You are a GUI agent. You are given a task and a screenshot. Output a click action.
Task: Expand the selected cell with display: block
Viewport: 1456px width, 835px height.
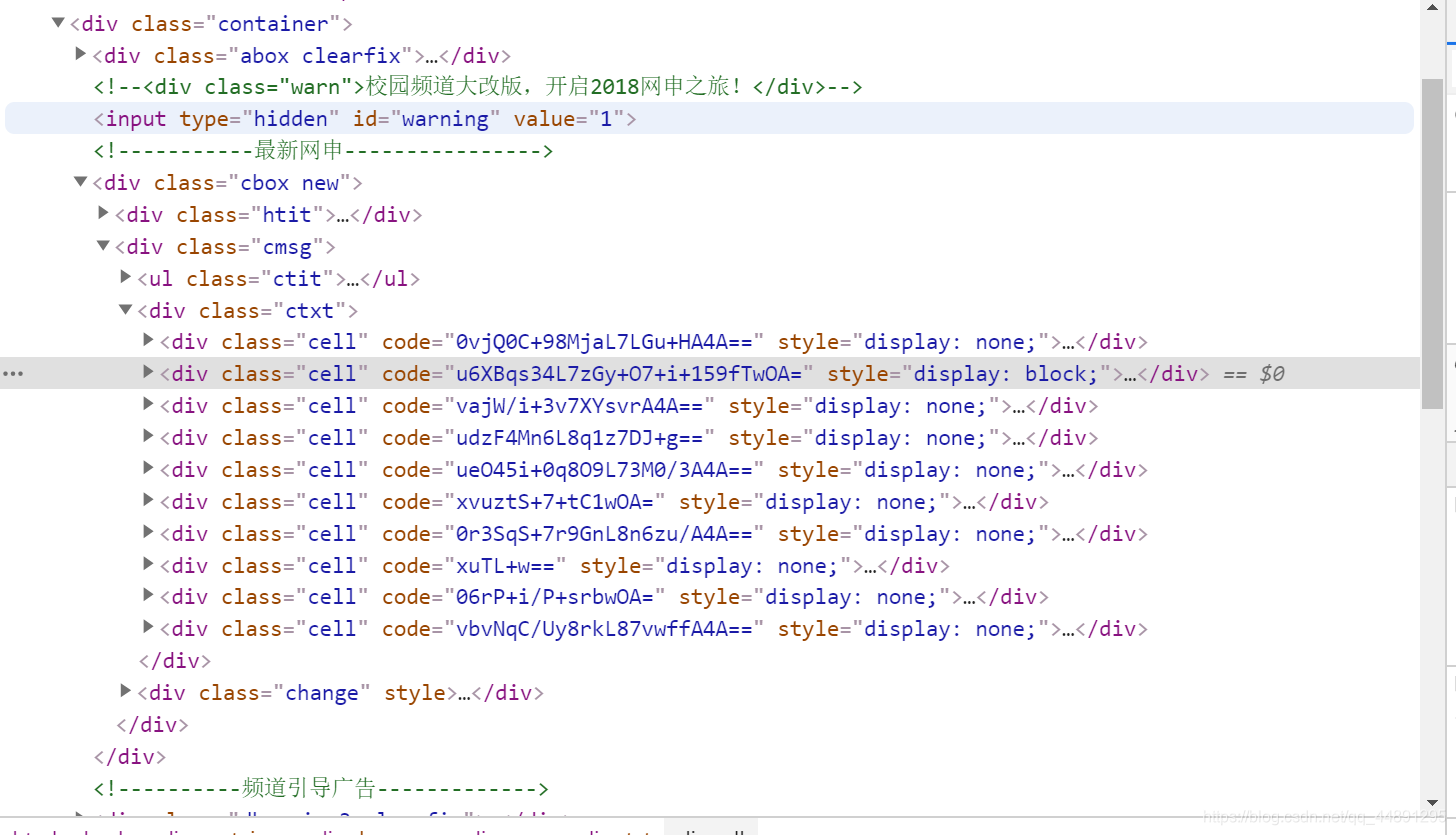149,372
